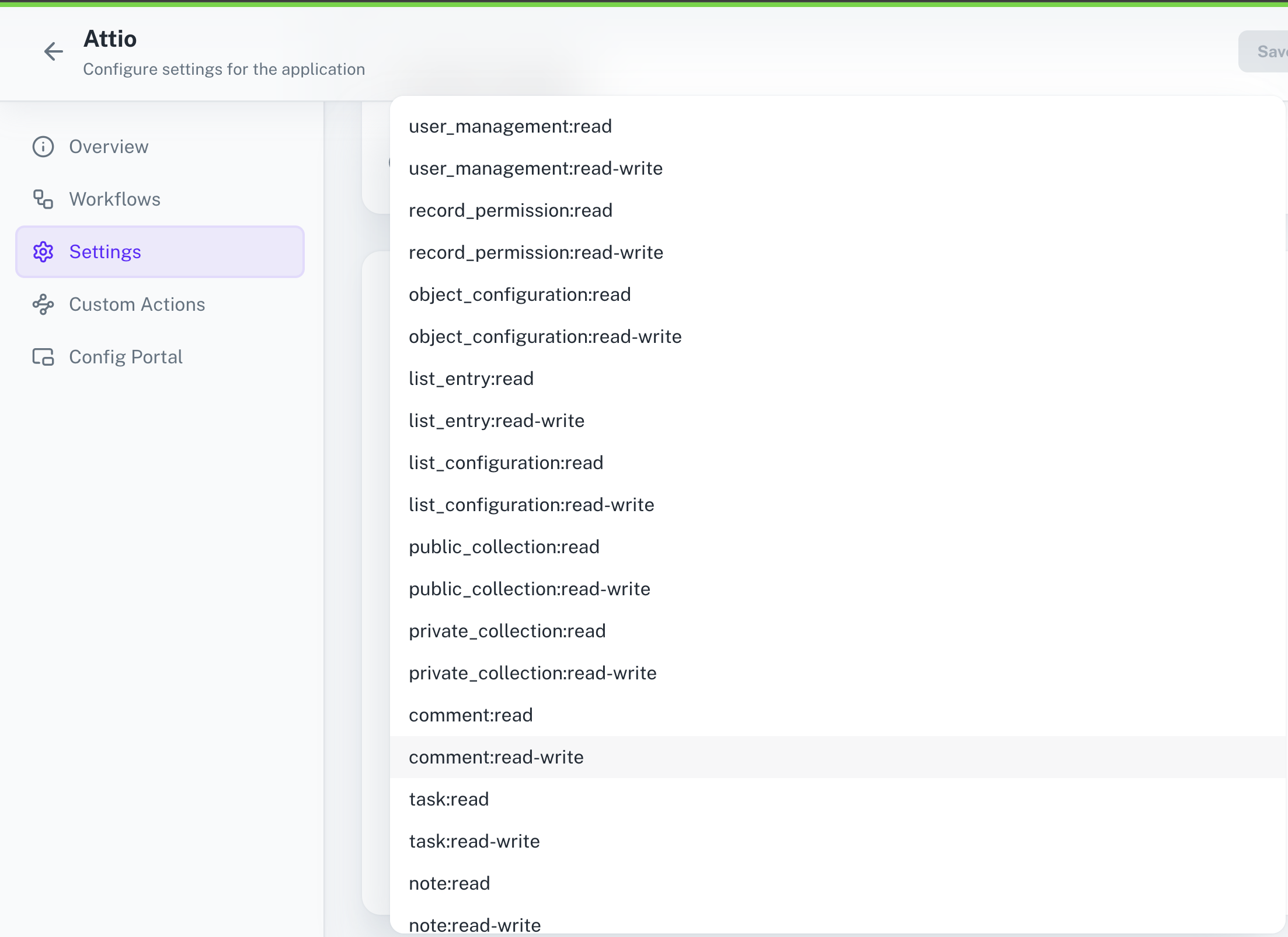Choose the object_configuration:read scope
This screenshot has height=937, width=1288.
pyautogui.click(x=520, y=294)
